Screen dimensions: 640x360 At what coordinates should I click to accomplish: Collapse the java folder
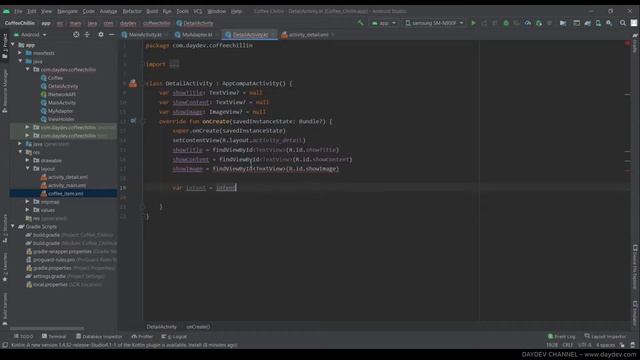coord(20,61)
